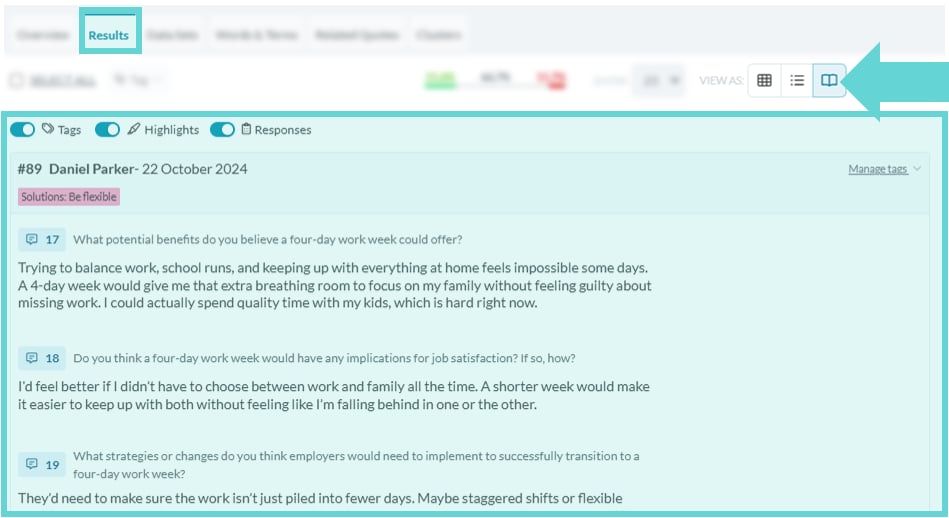Click the clipboard icon beside Responses

pos(246,129)
